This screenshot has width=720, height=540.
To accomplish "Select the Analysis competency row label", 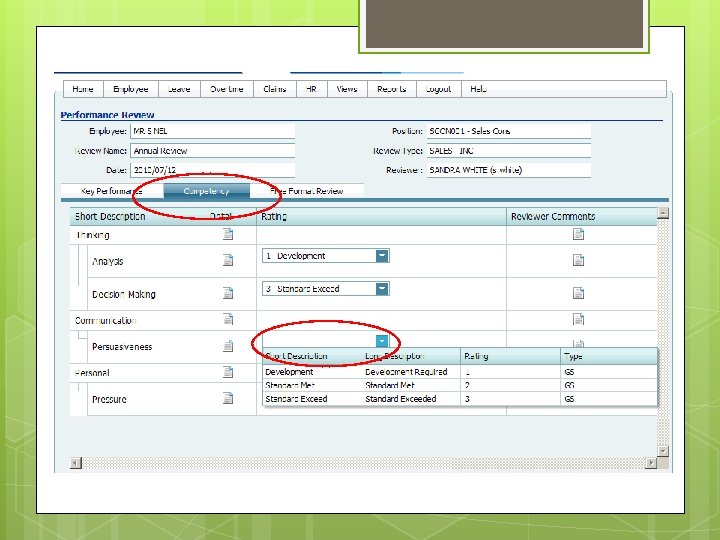I will (108, 261).
